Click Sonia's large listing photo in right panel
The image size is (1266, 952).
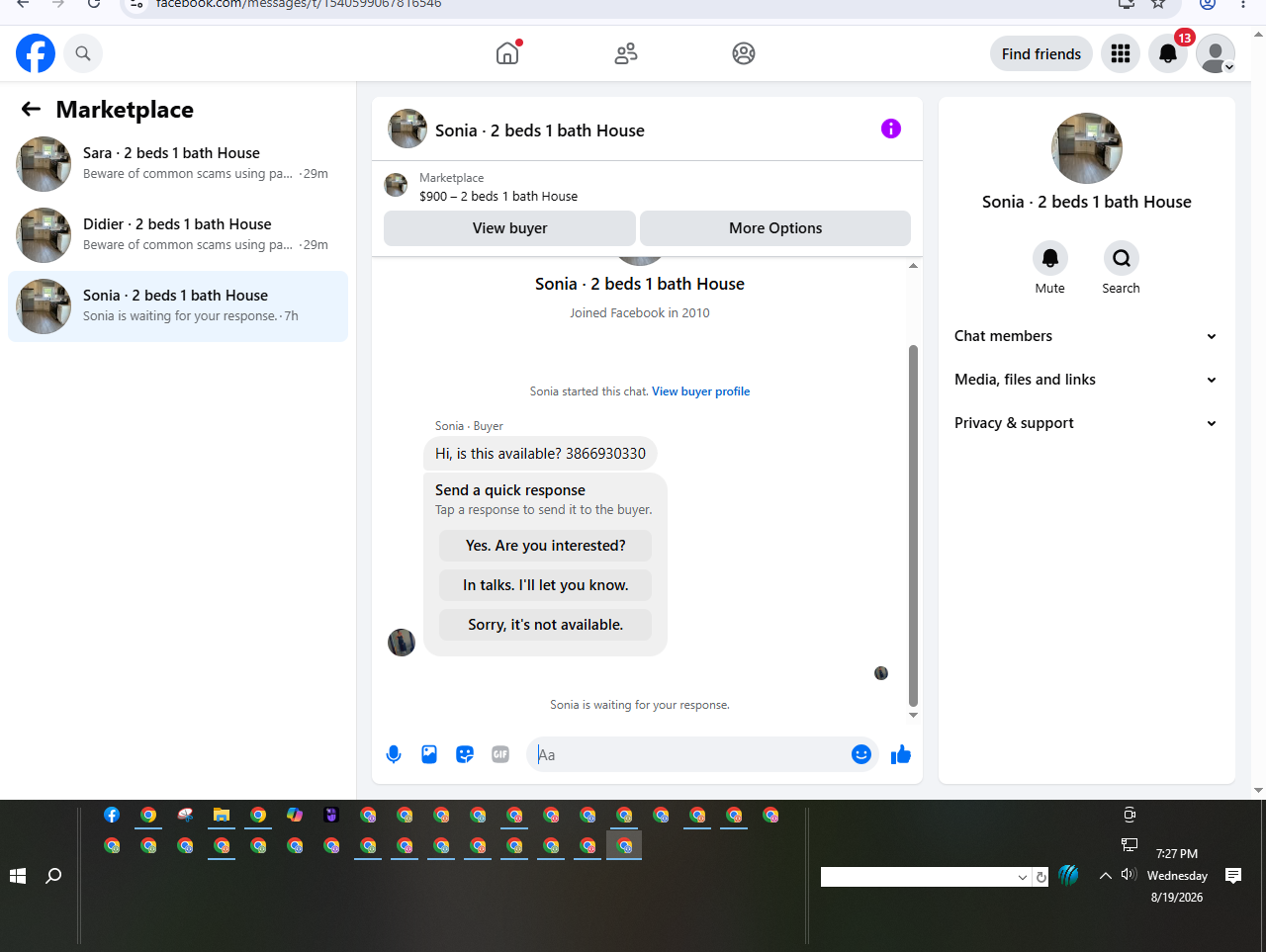(x=1087, y=148)
